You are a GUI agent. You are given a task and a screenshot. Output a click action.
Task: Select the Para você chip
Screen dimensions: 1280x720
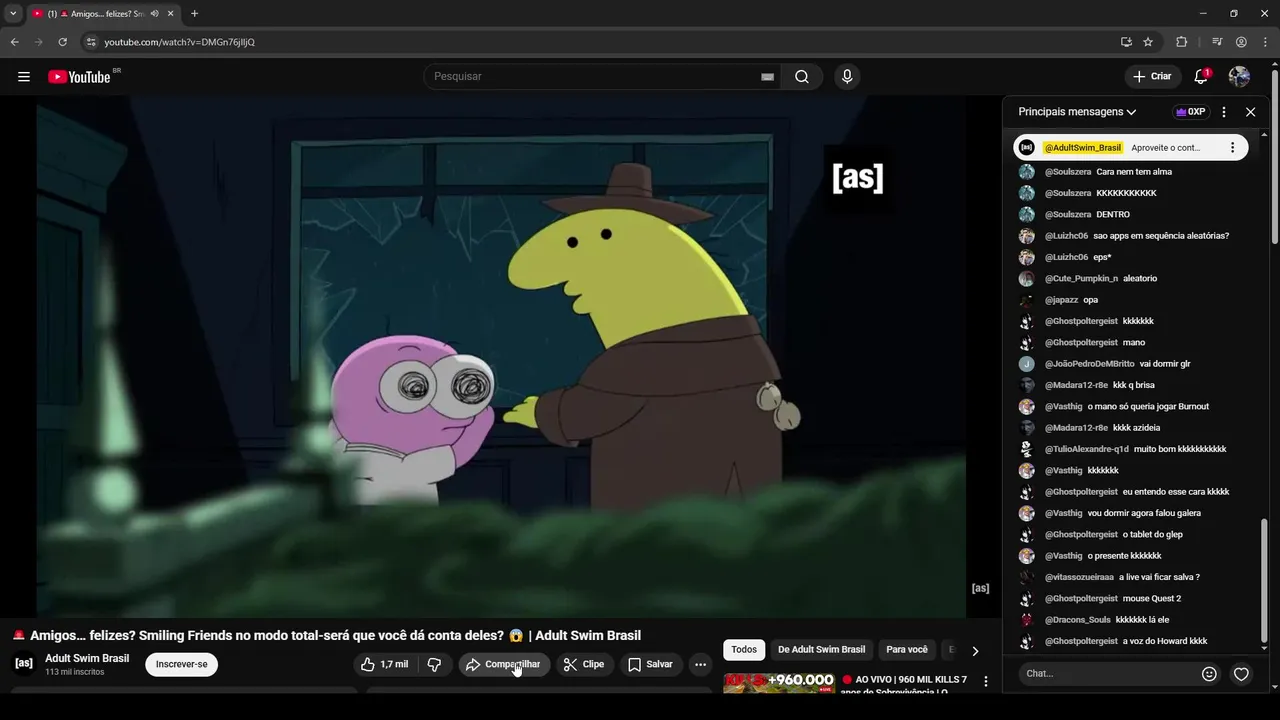pyautogui.click(x=907, y=650)
